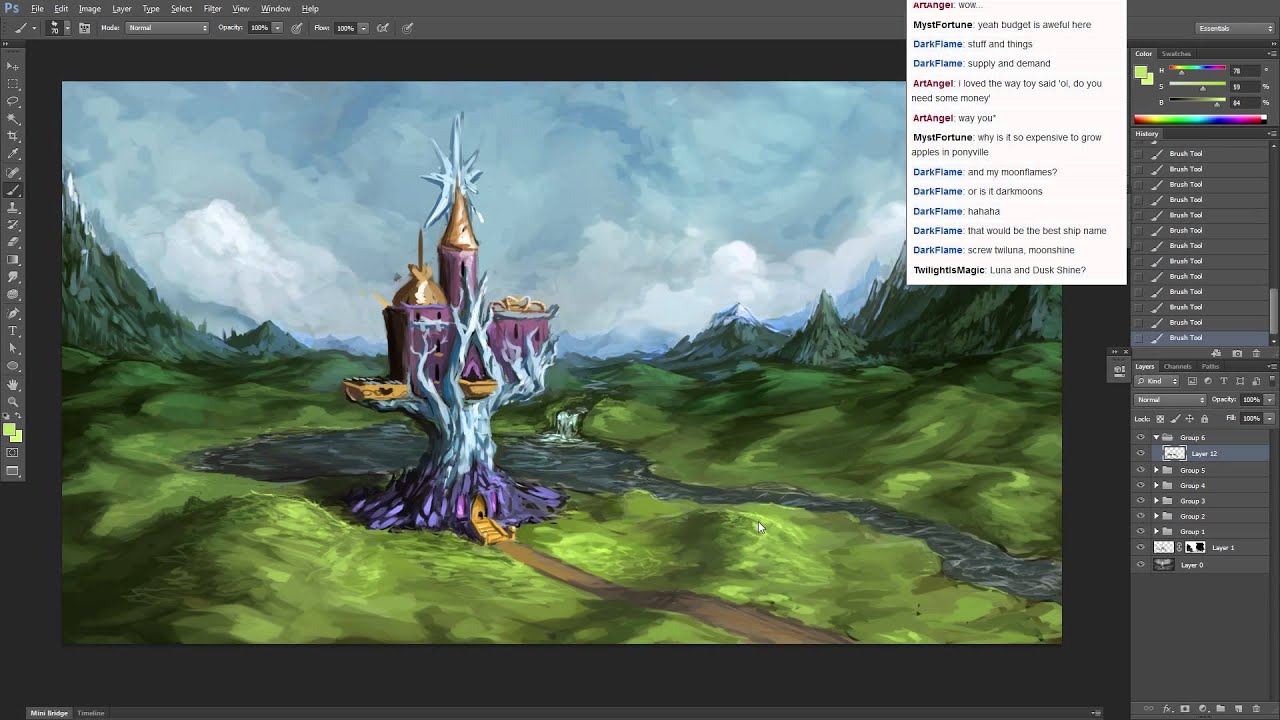Click the foreground color swatch in toolbar
This screenshot has width=1280, height=720.
click(8, 430)
